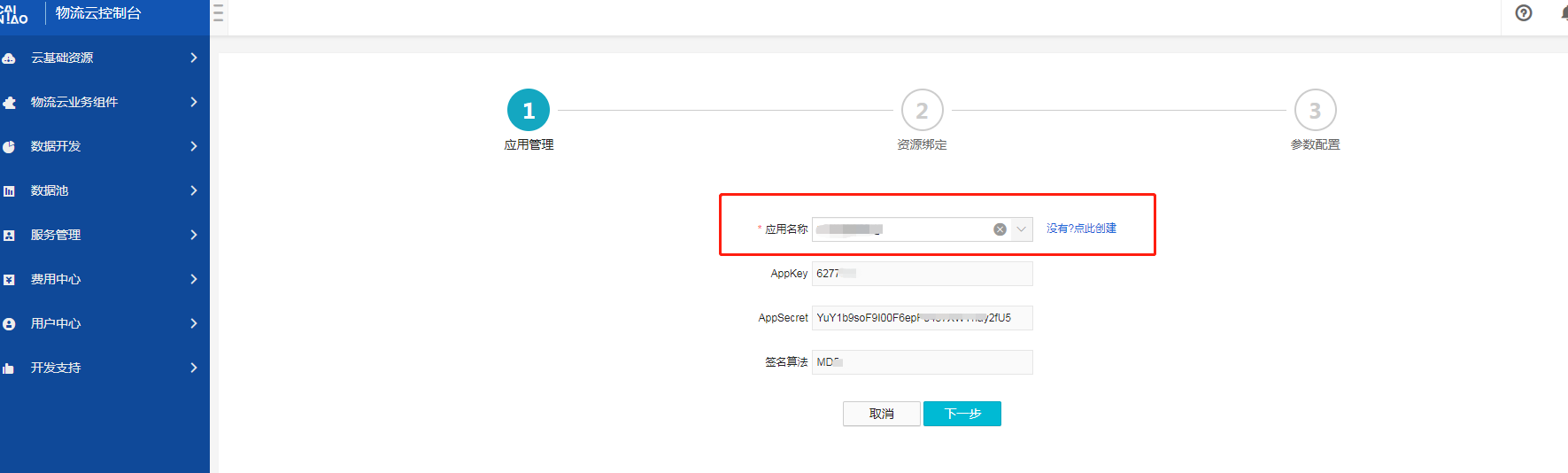
Task: Open the 服务管理 menu item
Action: (56, 235)
